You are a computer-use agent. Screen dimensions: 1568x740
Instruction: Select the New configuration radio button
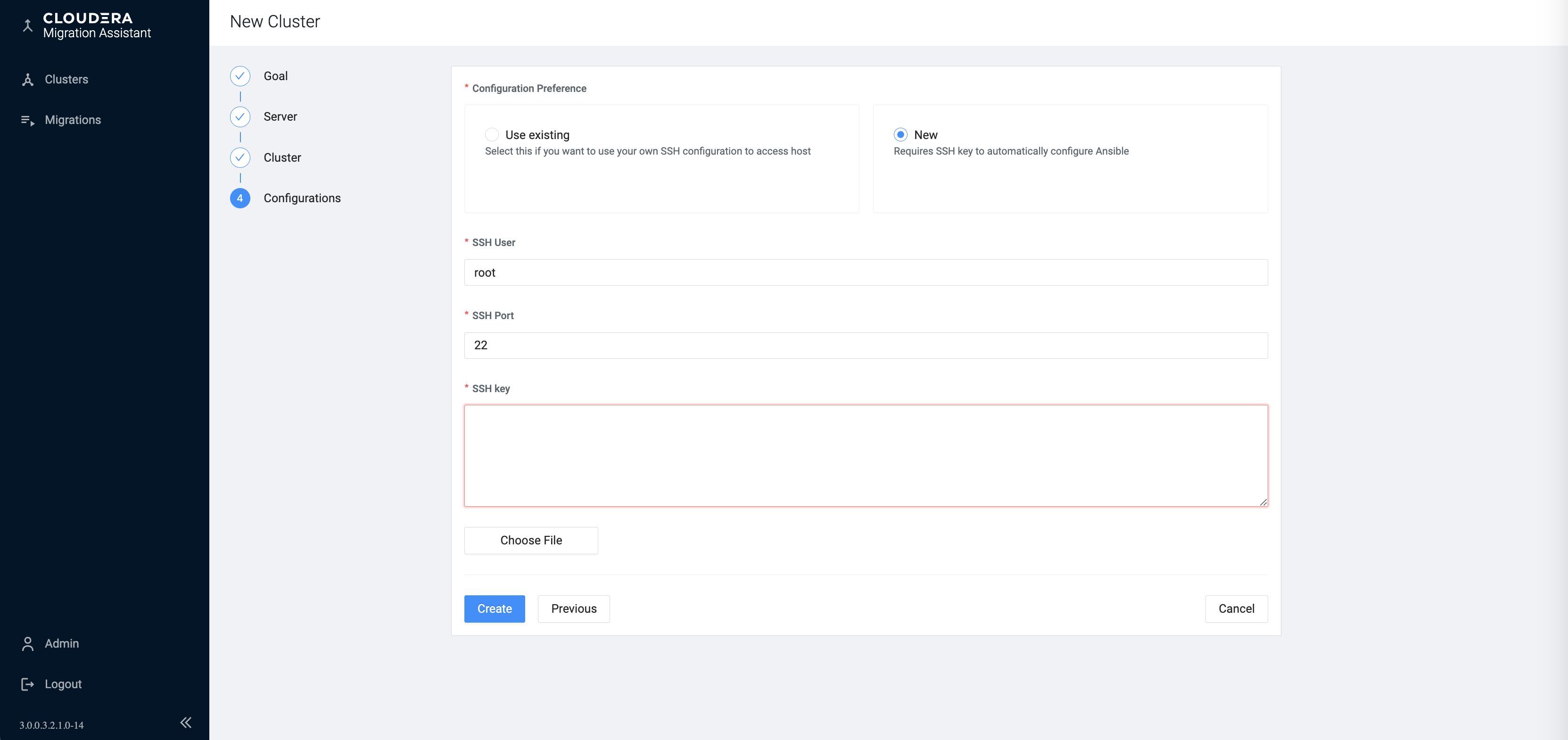(x=900, y=134)
